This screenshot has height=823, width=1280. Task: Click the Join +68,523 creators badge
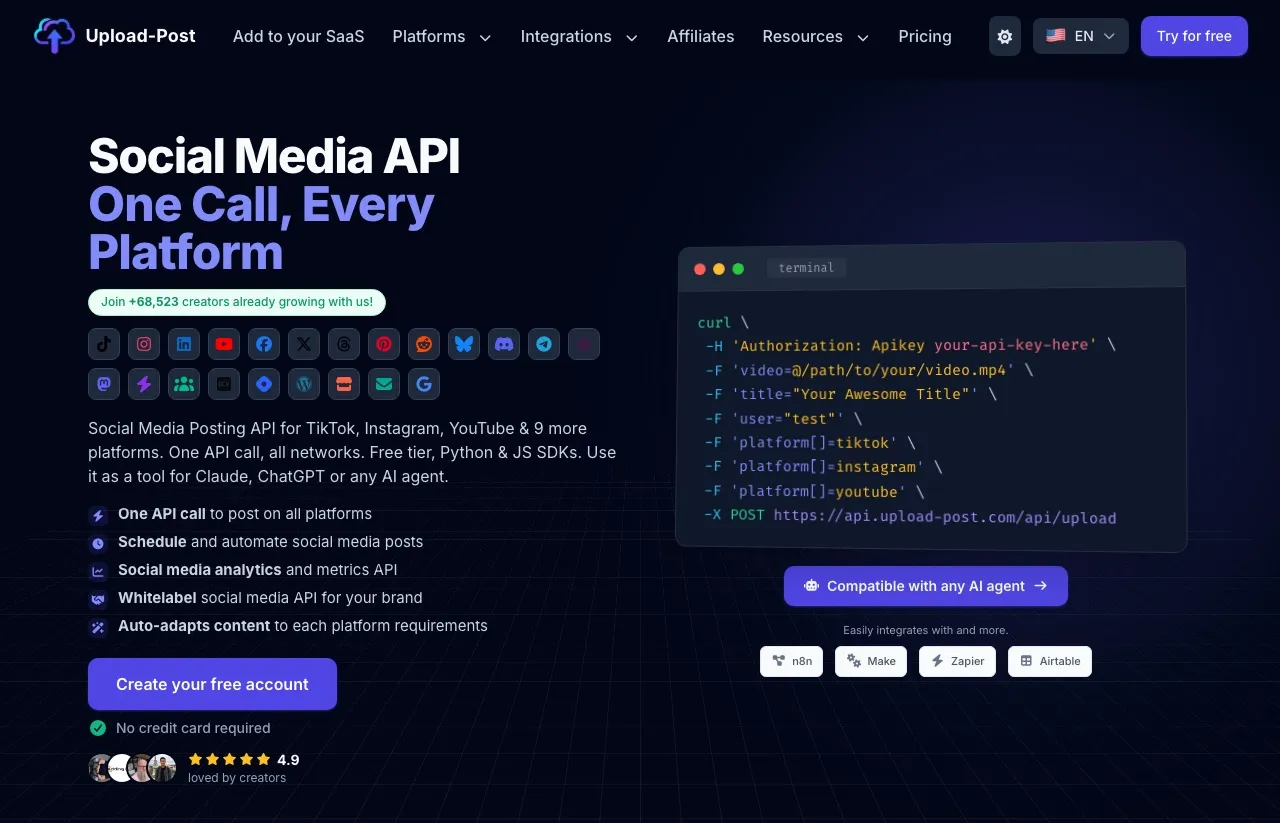[x=237, y=301]
